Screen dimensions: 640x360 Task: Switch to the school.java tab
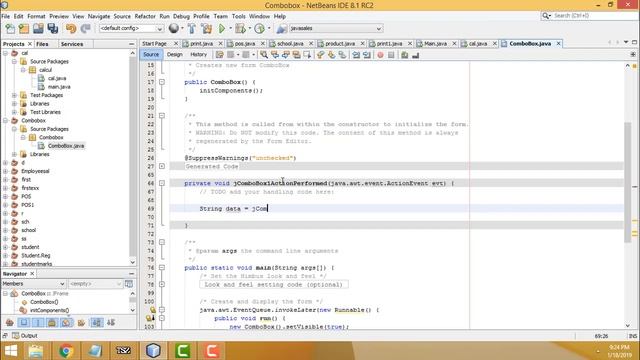point(290,43)
